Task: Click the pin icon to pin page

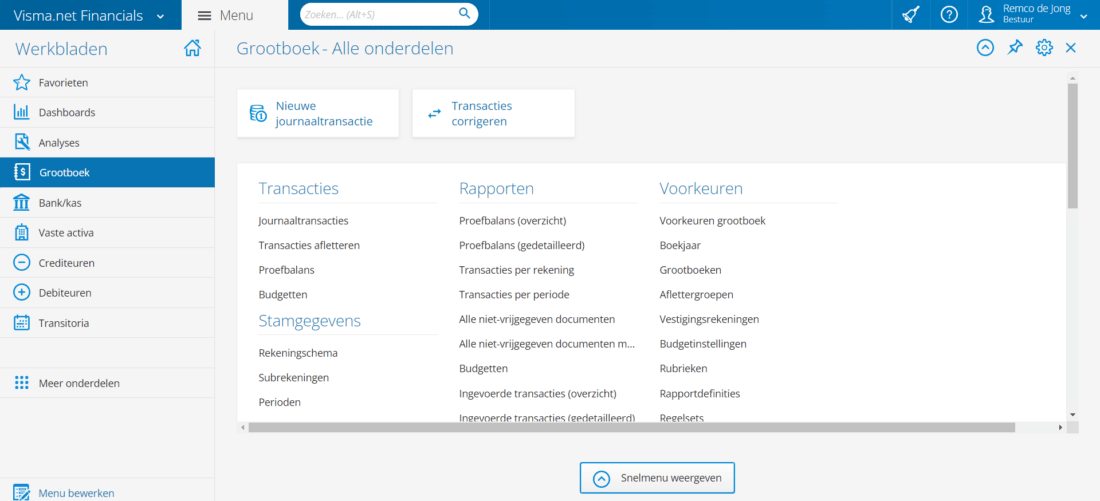Action: pos(1015,48)
